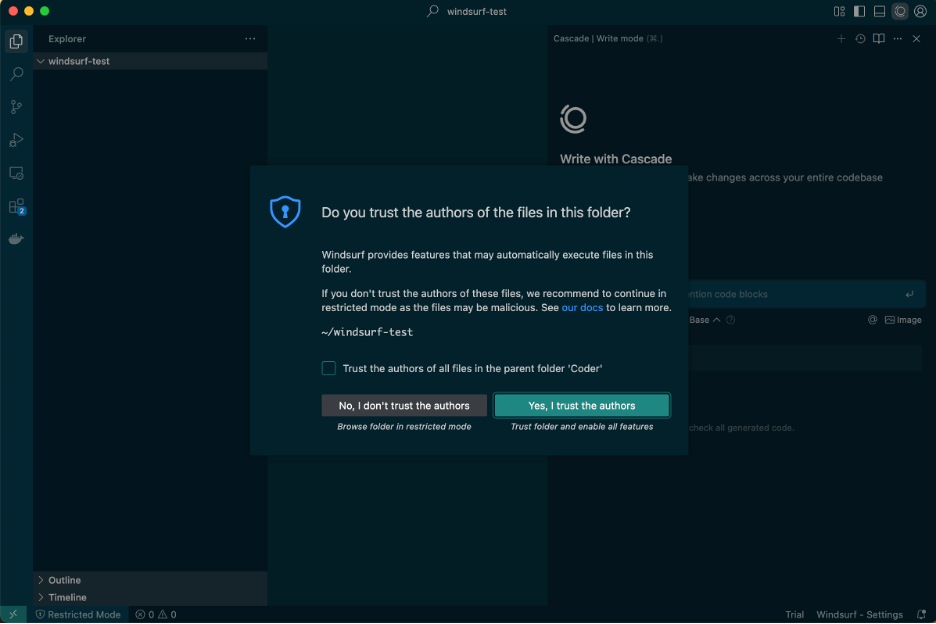Click windsurf-test title bar search box
The image size is (936, 624).
point(467,11)
